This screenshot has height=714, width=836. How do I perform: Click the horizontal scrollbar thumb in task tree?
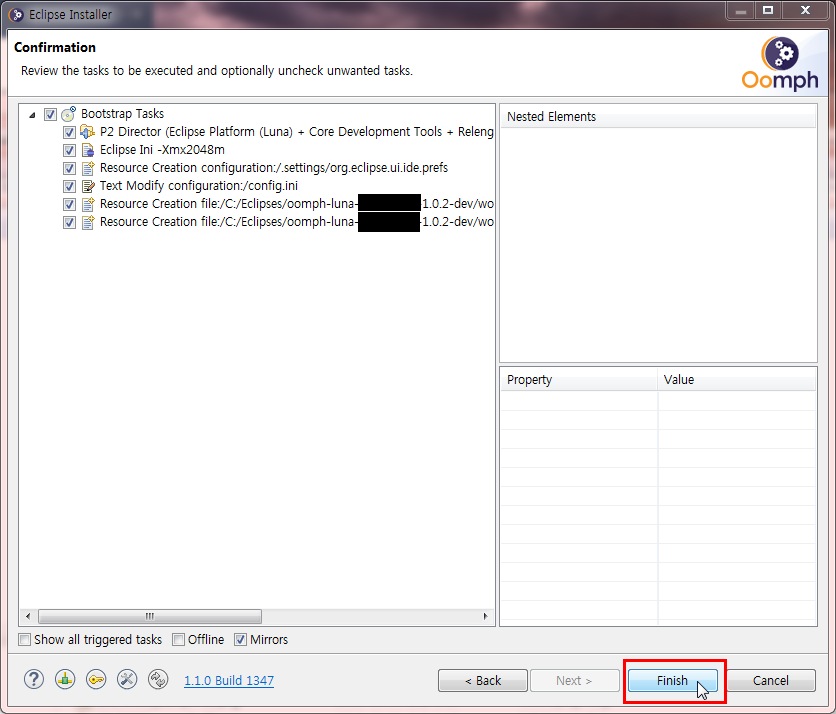(x=150, y=616)
